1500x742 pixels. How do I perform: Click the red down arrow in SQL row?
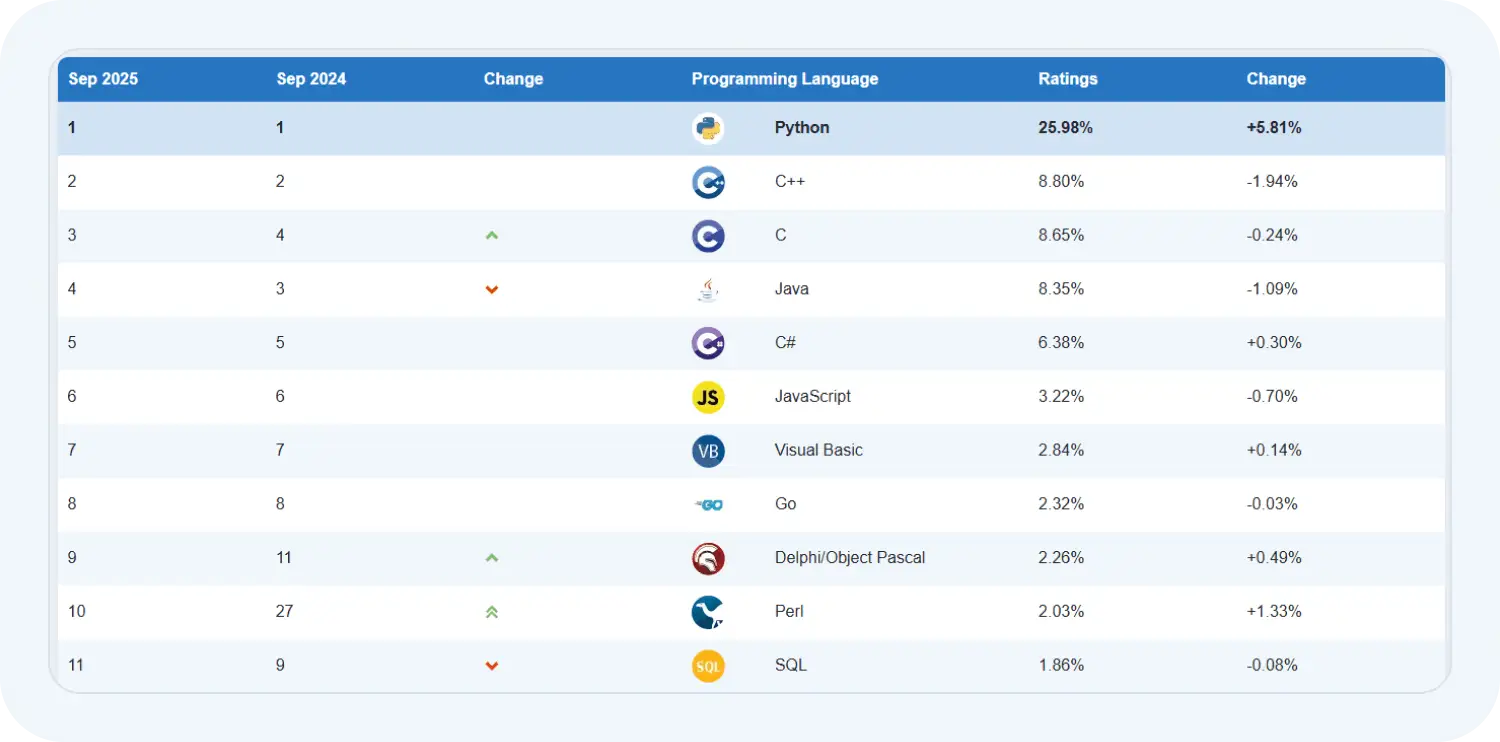491,666
